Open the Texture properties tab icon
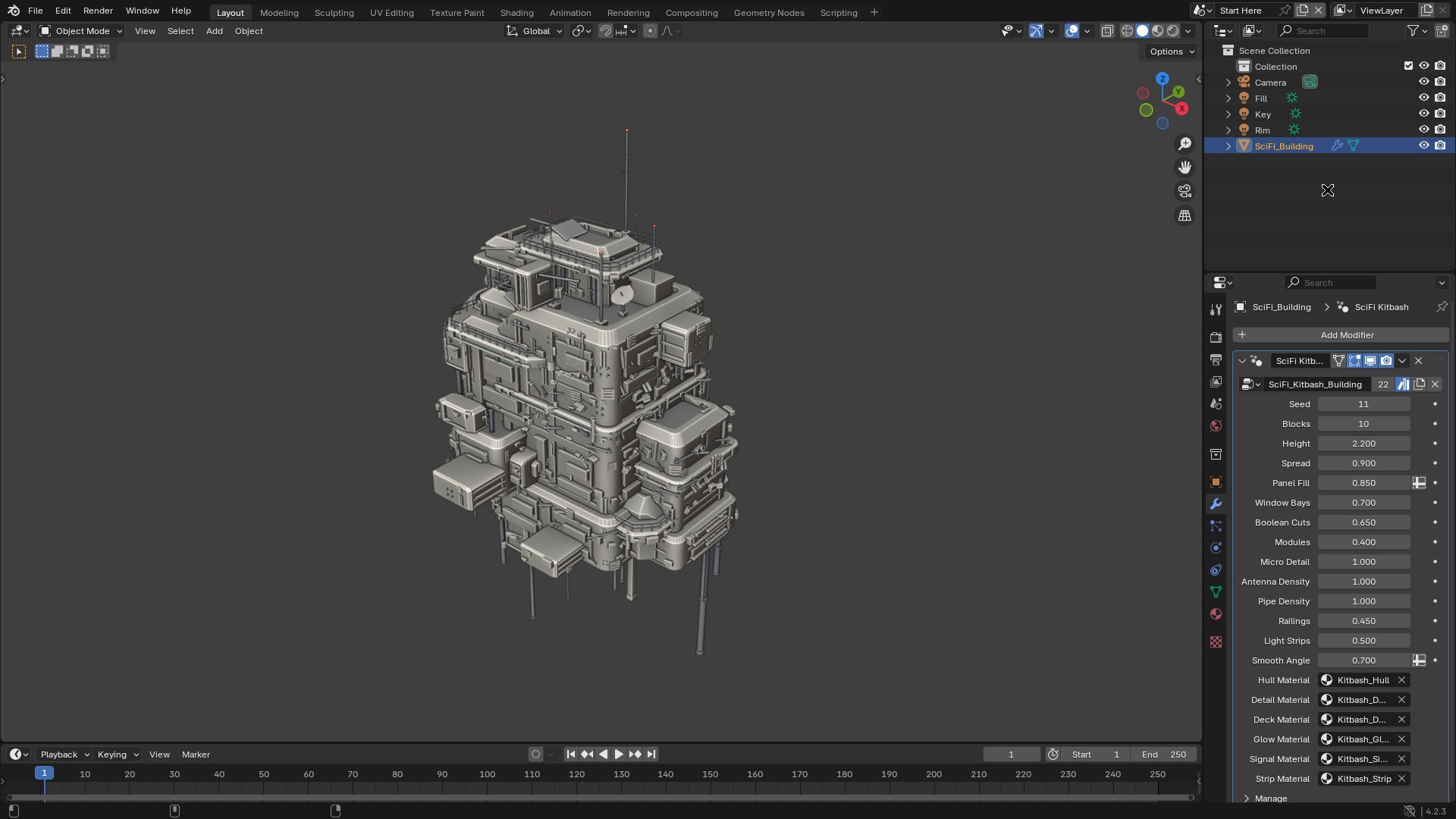Image resolution: width=1456 pixels, height=819 pixels. click(1216, 642)
